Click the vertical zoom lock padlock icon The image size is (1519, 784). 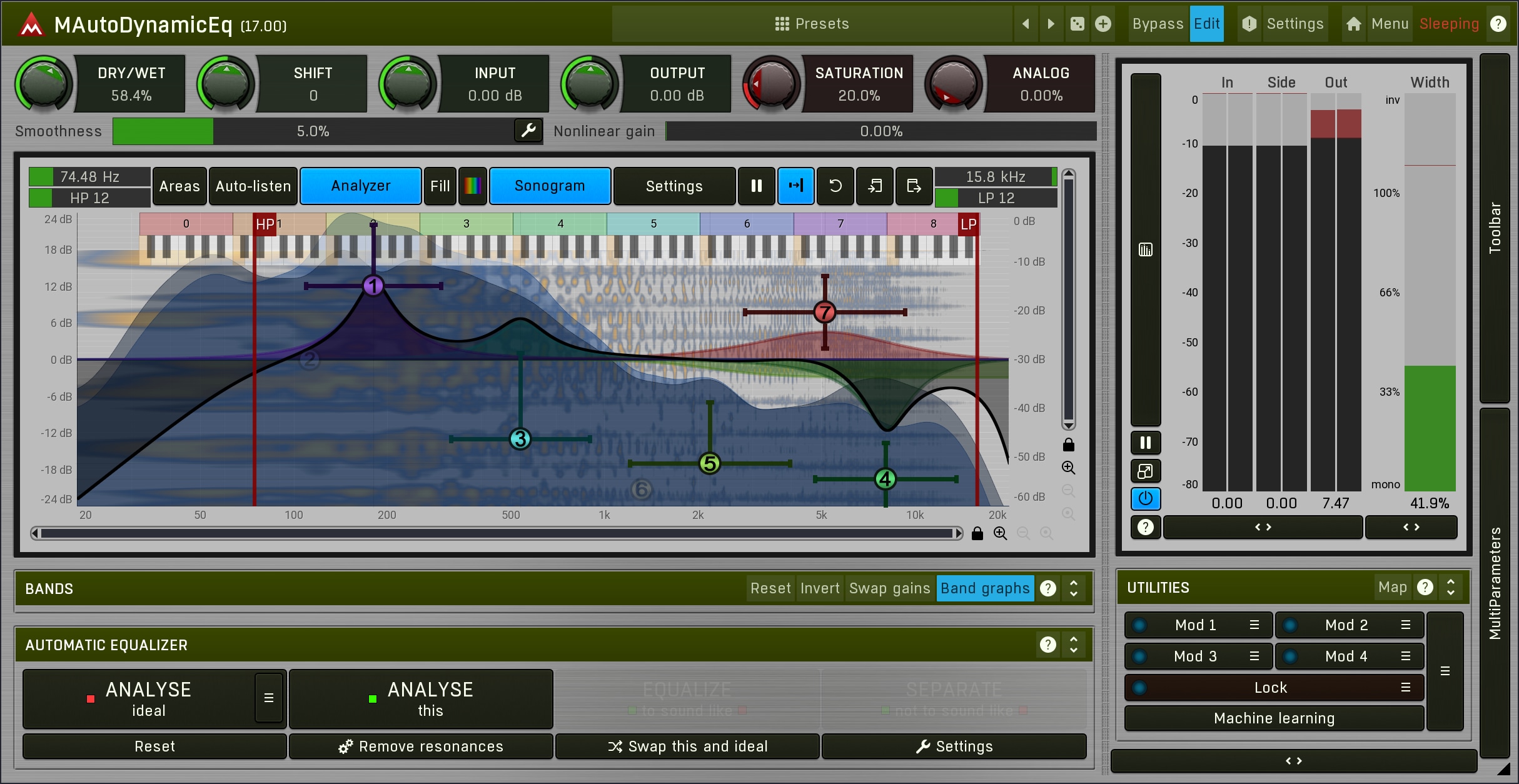(1068, 445)
